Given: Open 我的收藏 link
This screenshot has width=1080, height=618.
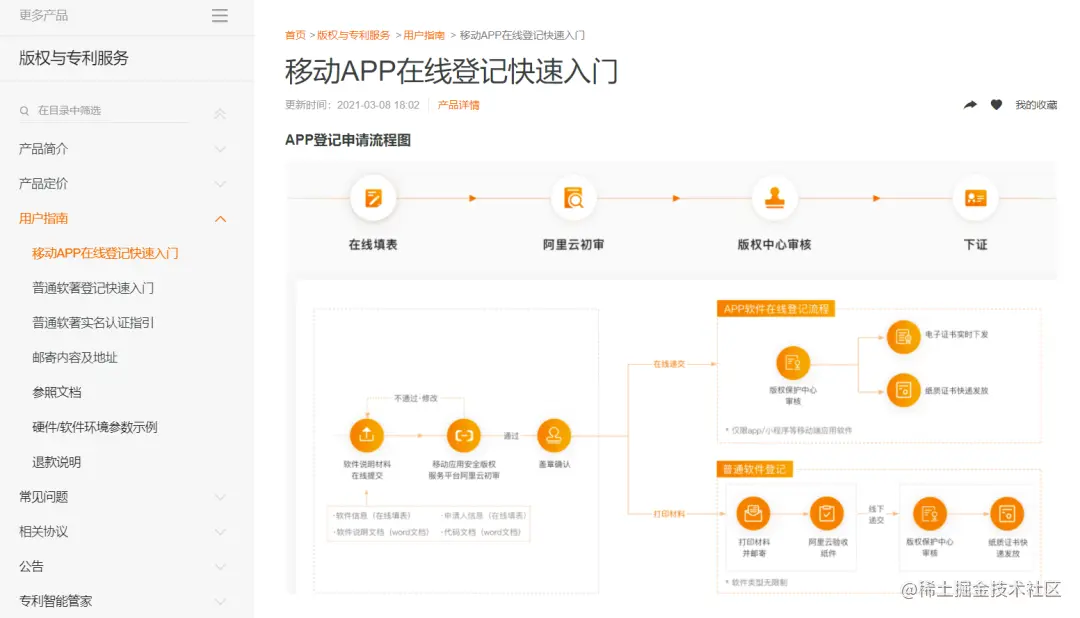Looking at the screenshot, I should (x=1036, y=105).
